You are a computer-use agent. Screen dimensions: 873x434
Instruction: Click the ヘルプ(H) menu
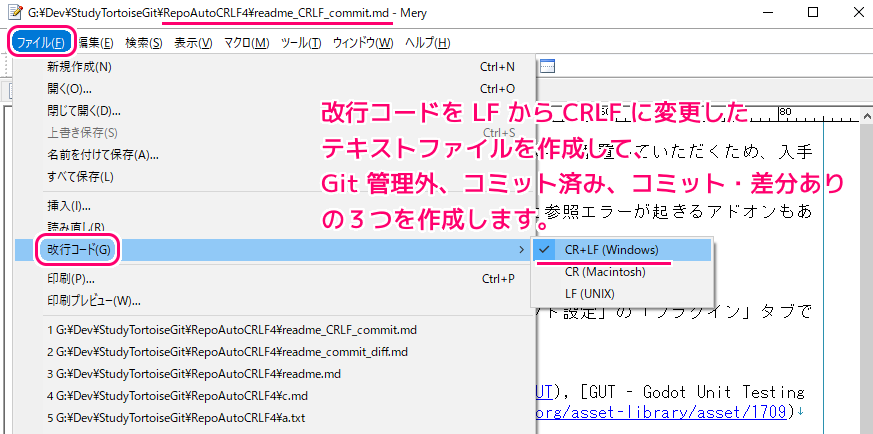(427, 43)
